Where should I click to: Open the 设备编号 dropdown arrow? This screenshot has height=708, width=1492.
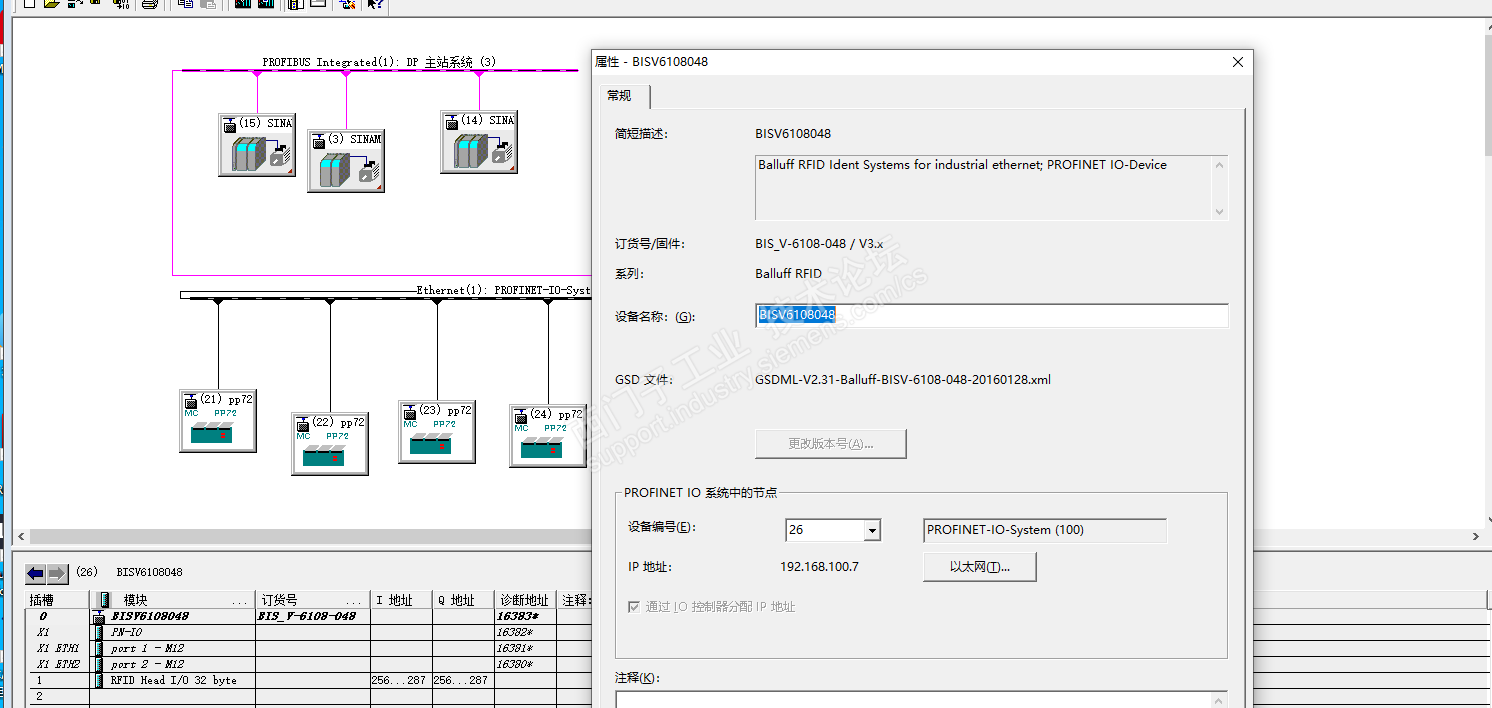(x=872, y=531)
